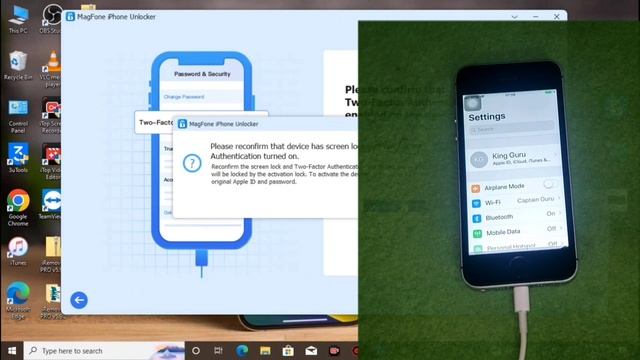Toggle Airplane Mode switch on iPhone
This screenshot has height=360, width=640.
click(x=550, y=184)
